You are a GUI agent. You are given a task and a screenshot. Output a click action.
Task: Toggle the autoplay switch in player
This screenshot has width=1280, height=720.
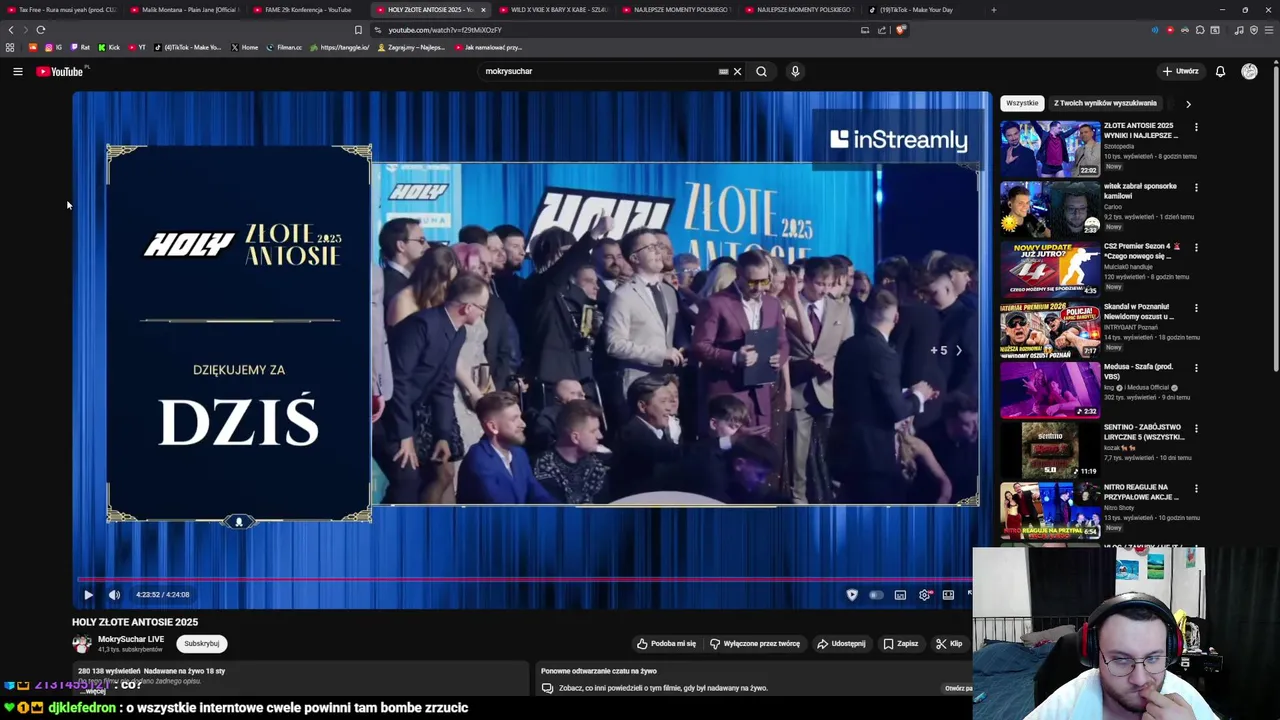876,594
